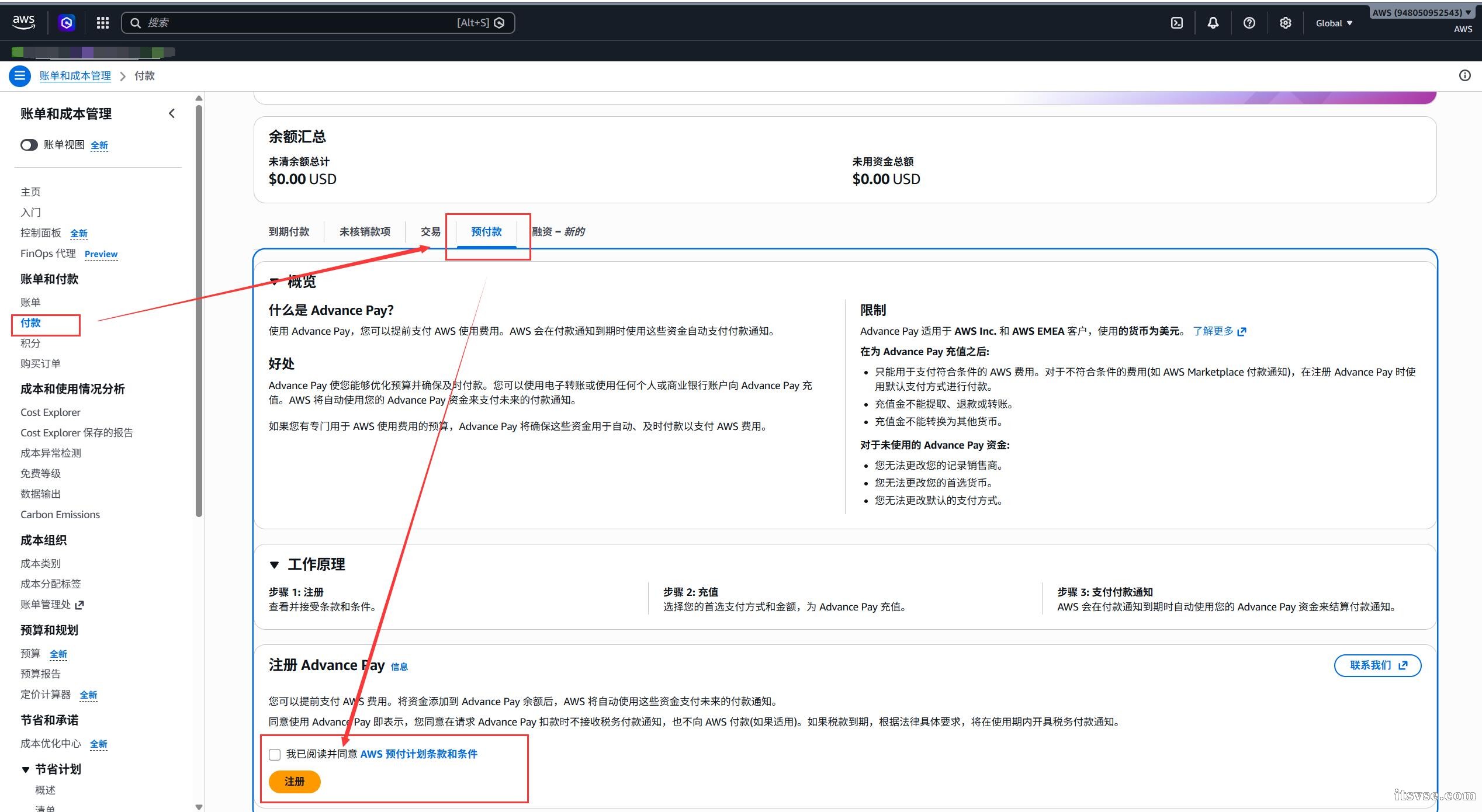Open 免费等级 in the sidebar
The width and height of the screenshot is (1482, 812).
point(41,474)
